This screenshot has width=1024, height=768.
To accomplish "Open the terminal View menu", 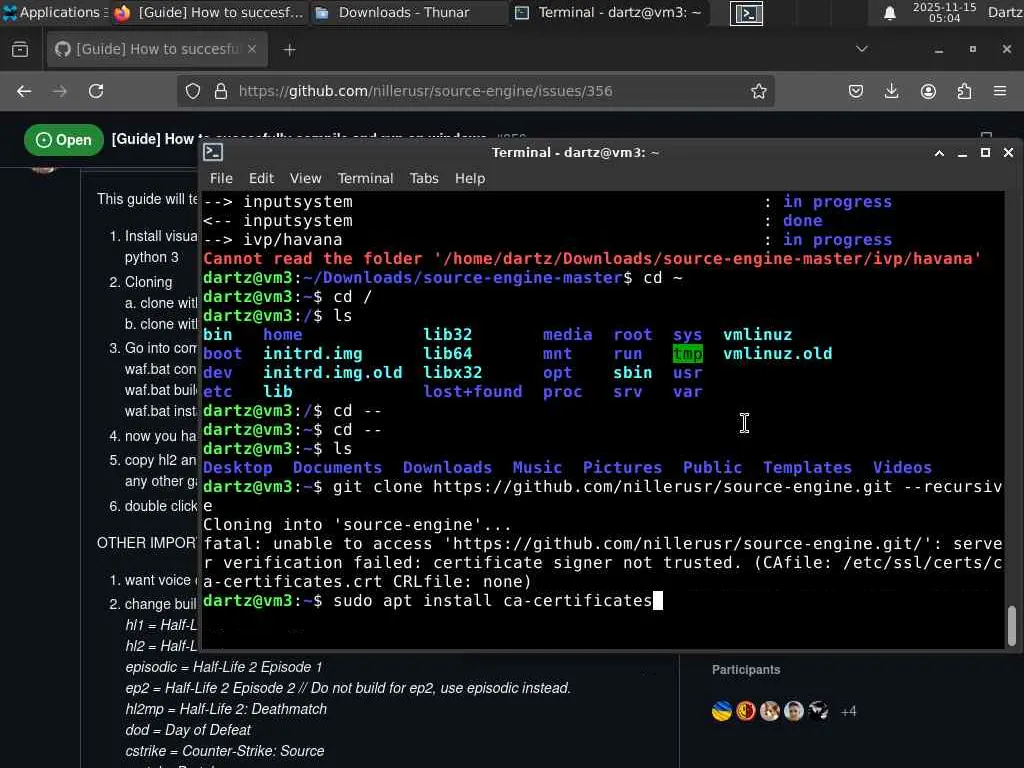I will point(305,178).
